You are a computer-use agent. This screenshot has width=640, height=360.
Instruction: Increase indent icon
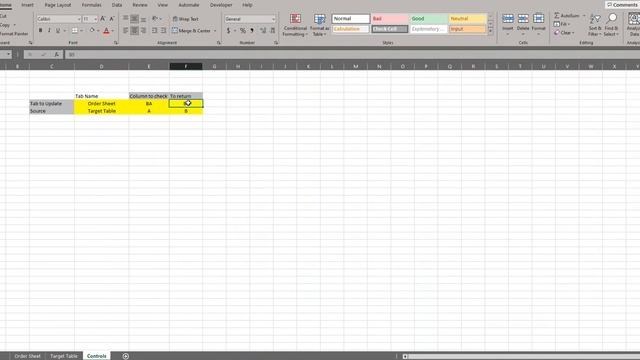coord(164,31)
